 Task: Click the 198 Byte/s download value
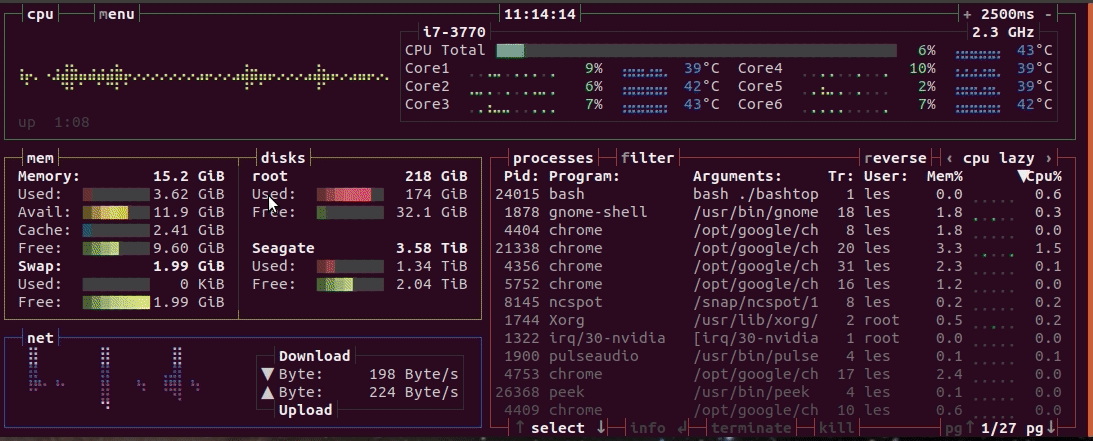(x=414, y=374)
